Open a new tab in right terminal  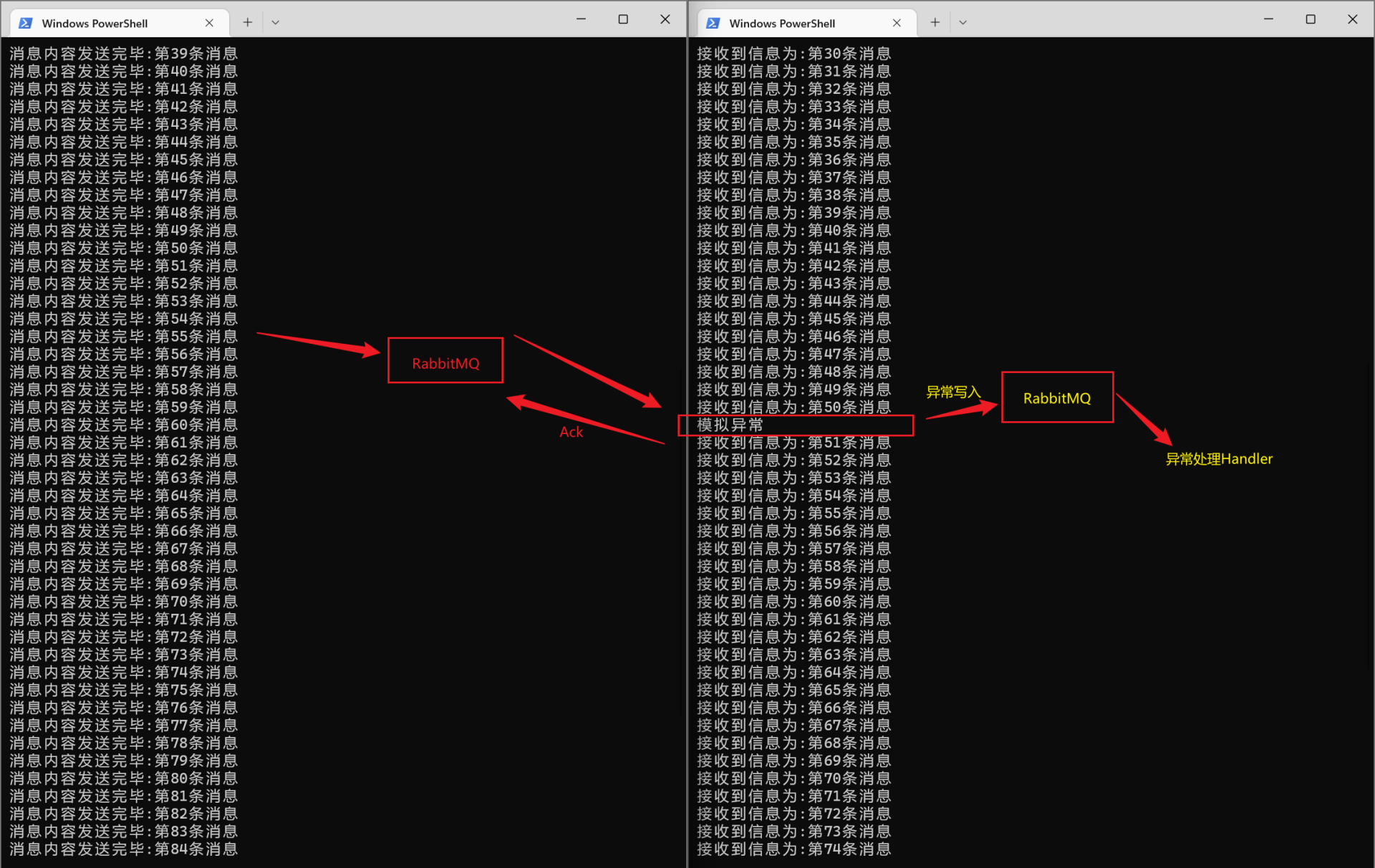point(935,22)
